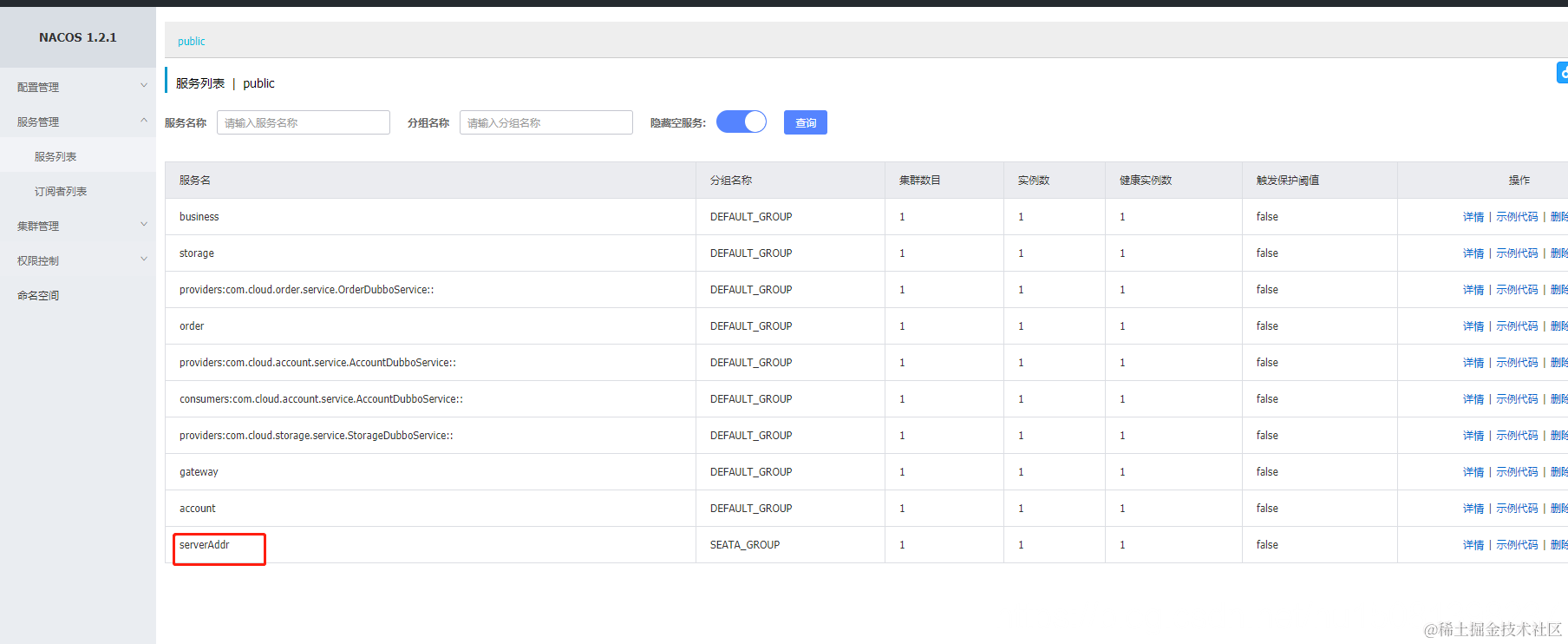
Task: Open 示例代码 for the business service
Action: [x=1517, y=217]
